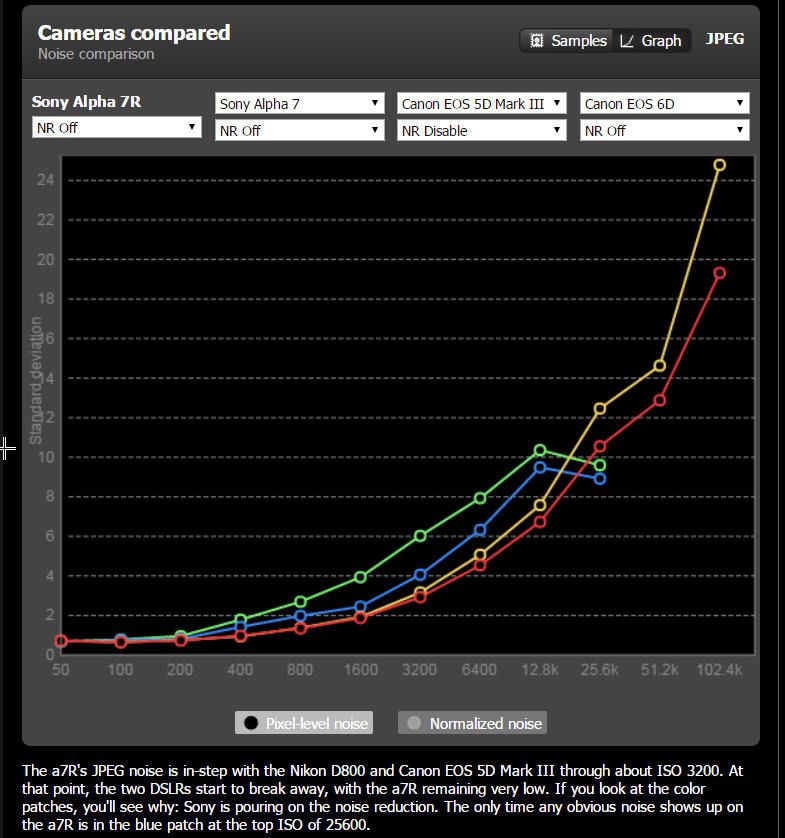This screenshot has width=785, height=838.
Task: Select Normalized noise option
Action: (x=472, y=723)
